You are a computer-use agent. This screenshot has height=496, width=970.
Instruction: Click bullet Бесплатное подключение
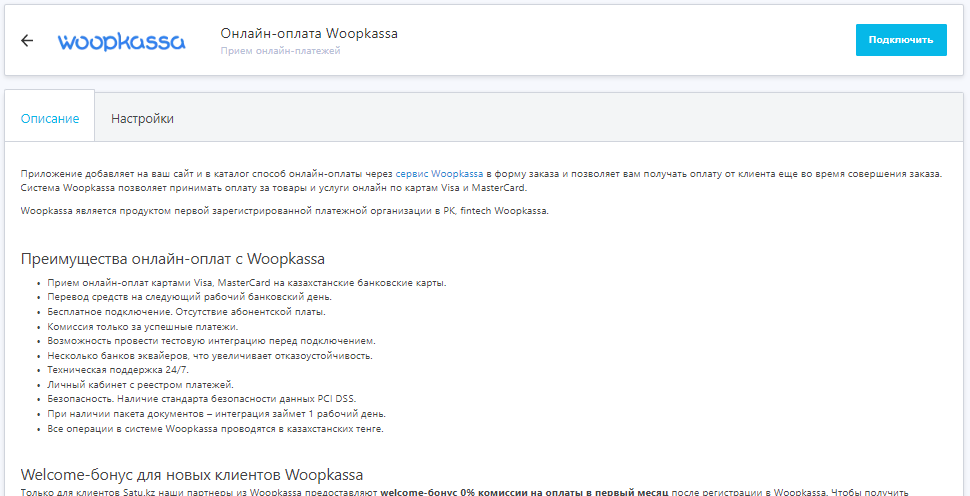186,312
